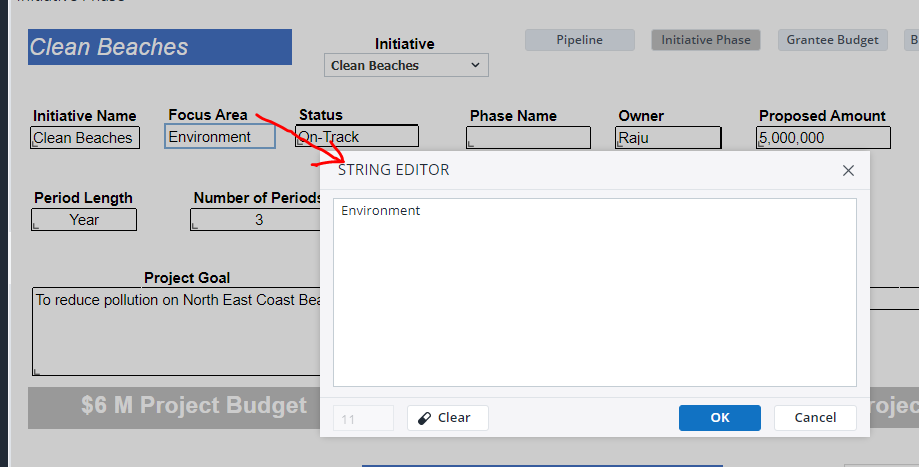Select the empty Phase Name field

(528, 138)
